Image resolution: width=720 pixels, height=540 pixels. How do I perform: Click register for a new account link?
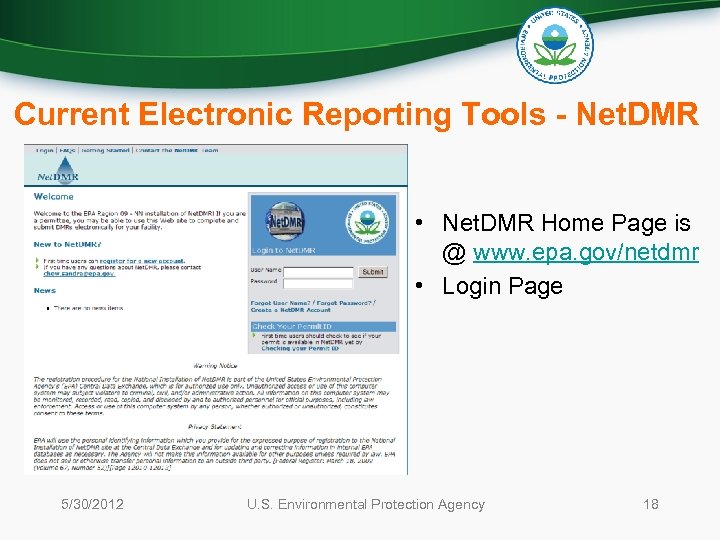tap(142, 261)
